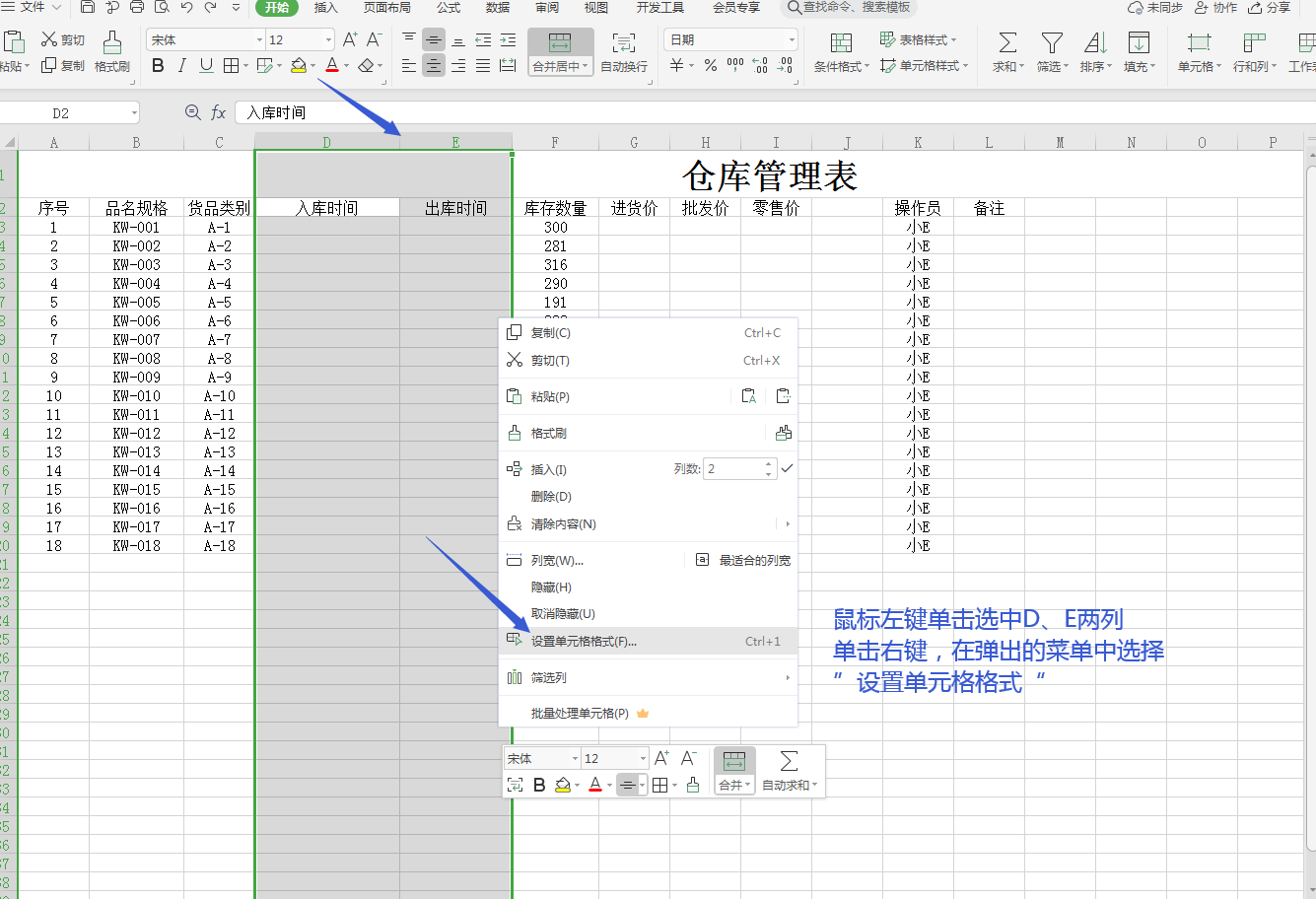Click the eraser clear-format icon in the ribbon
1316x899 pixels.
[x=366, y=66]
